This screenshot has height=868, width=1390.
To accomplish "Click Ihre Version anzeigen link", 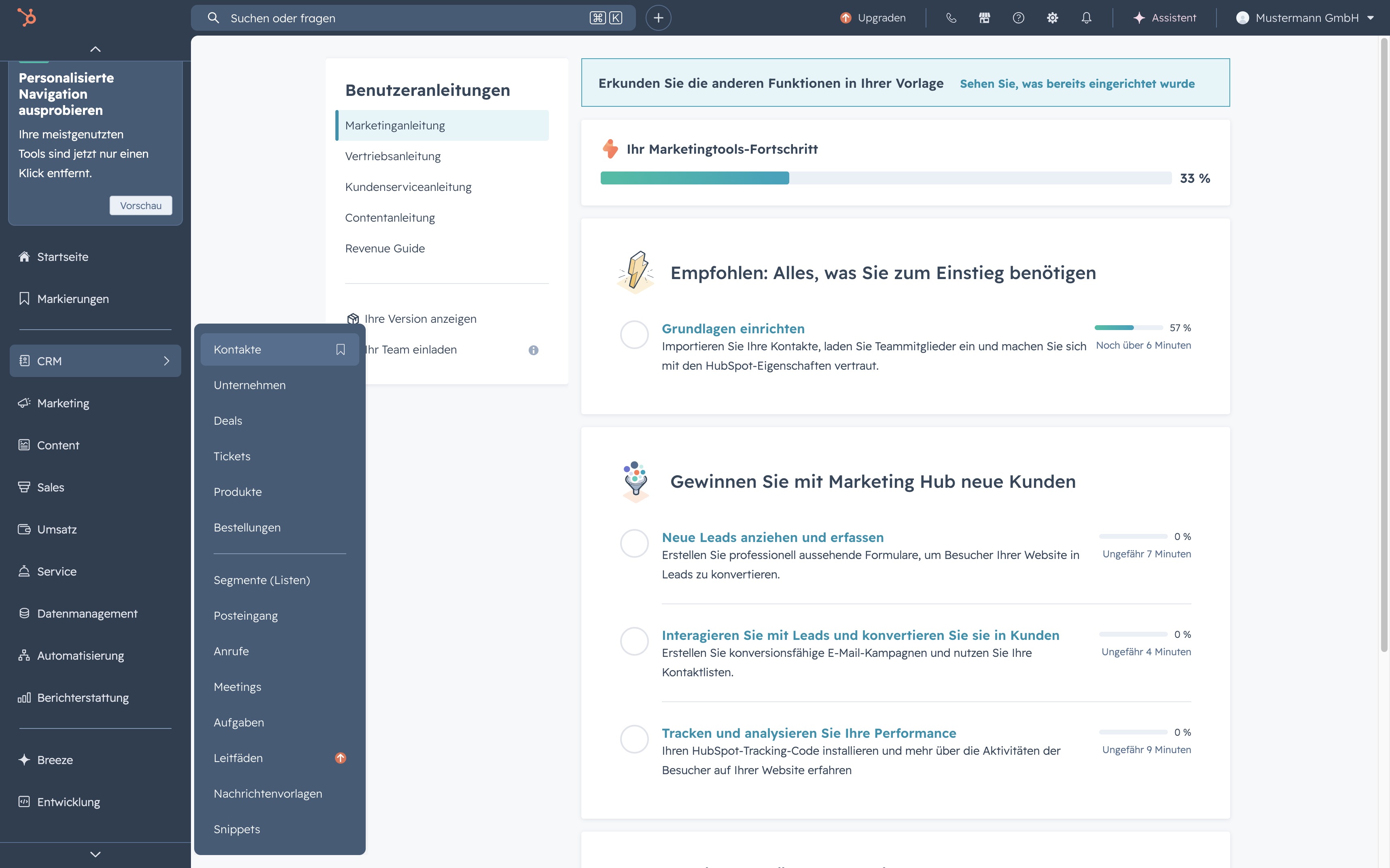I will 420,319.
